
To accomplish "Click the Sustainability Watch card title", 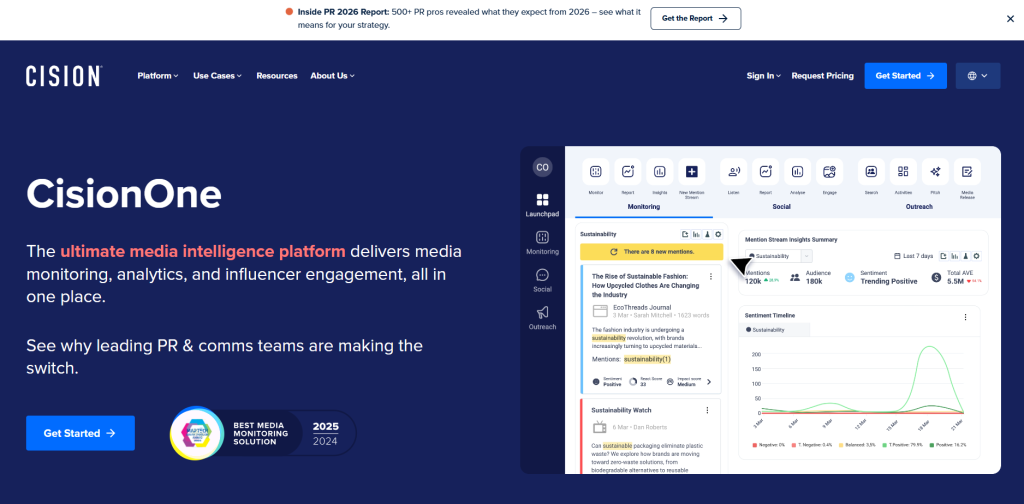I will click(621, 411).
